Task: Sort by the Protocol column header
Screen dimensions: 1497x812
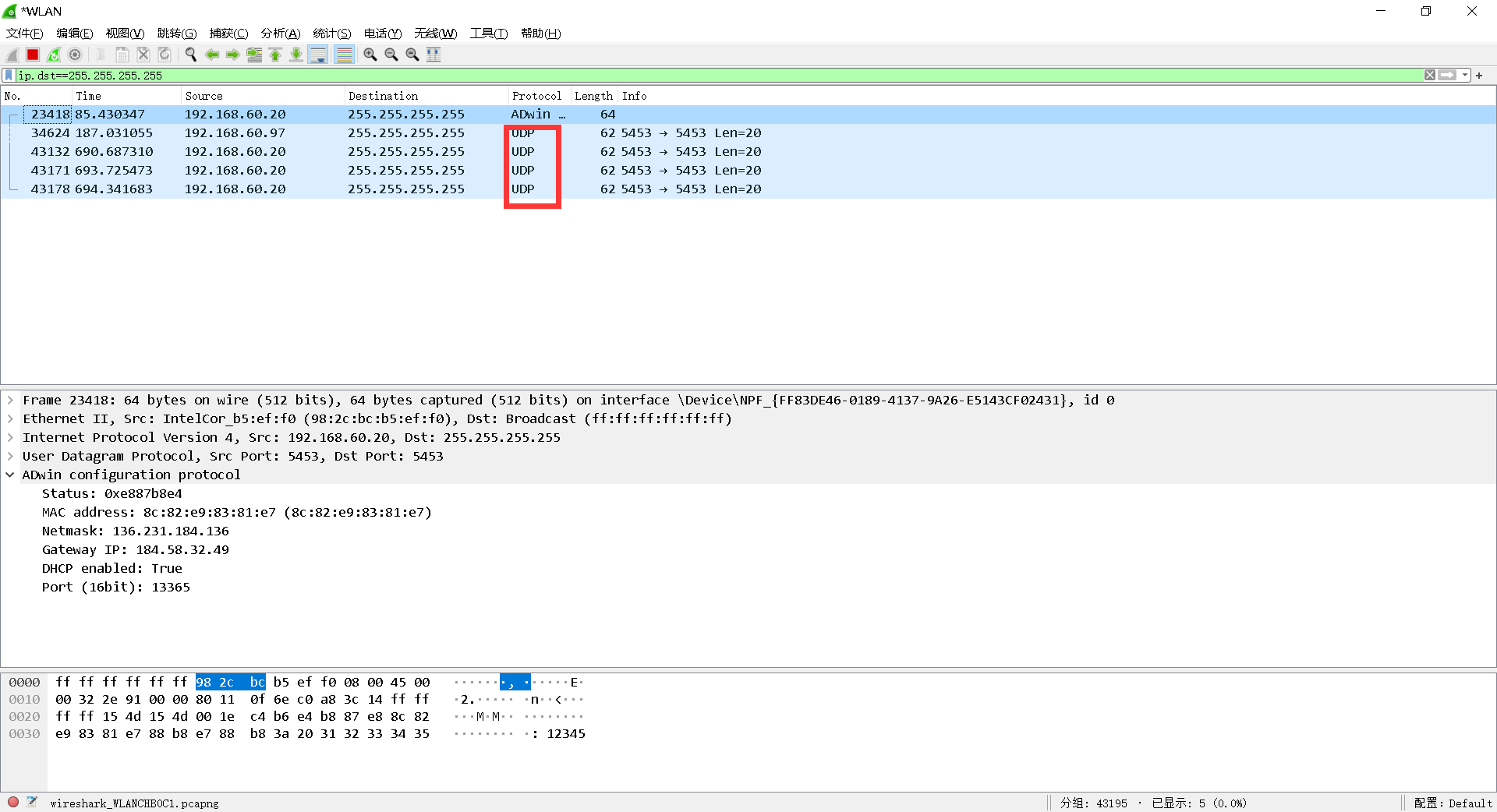Action: [x=540, y=96]
